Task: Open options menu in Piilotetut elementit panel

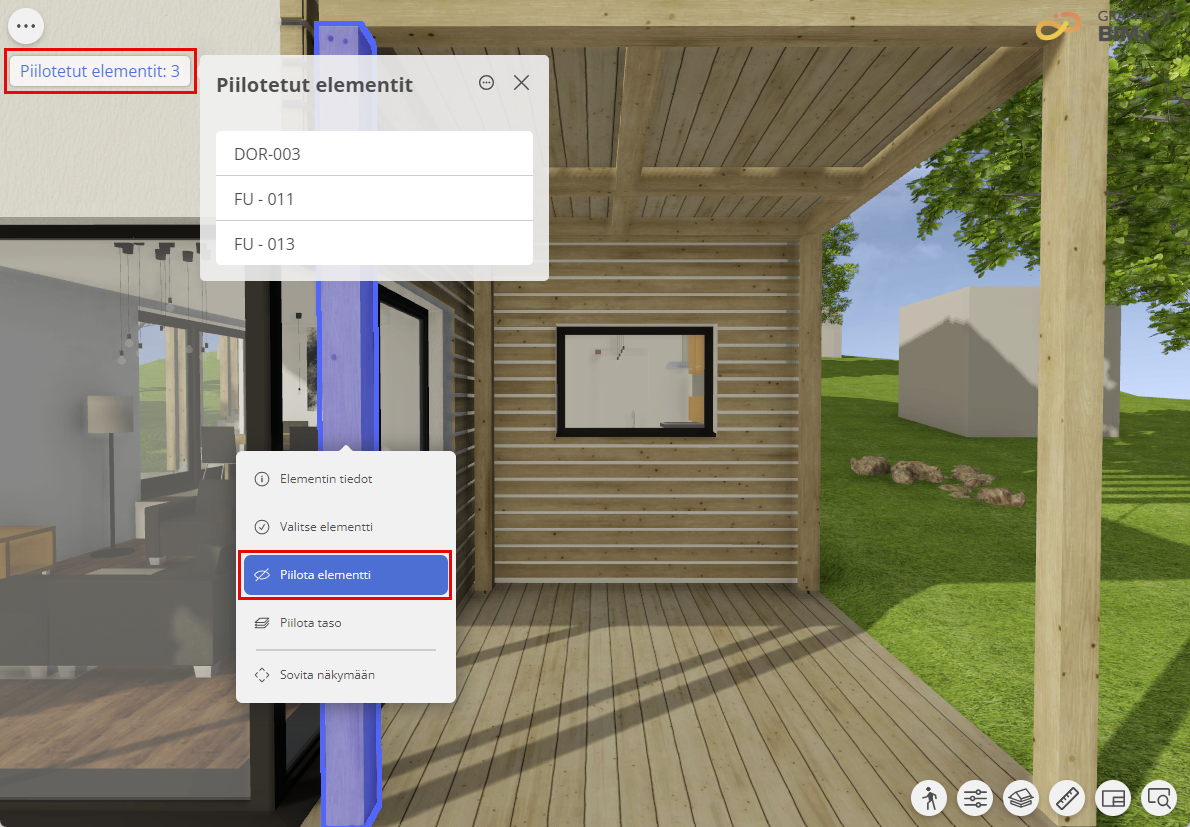Action: pyautogui.click(x=486, y=83)
